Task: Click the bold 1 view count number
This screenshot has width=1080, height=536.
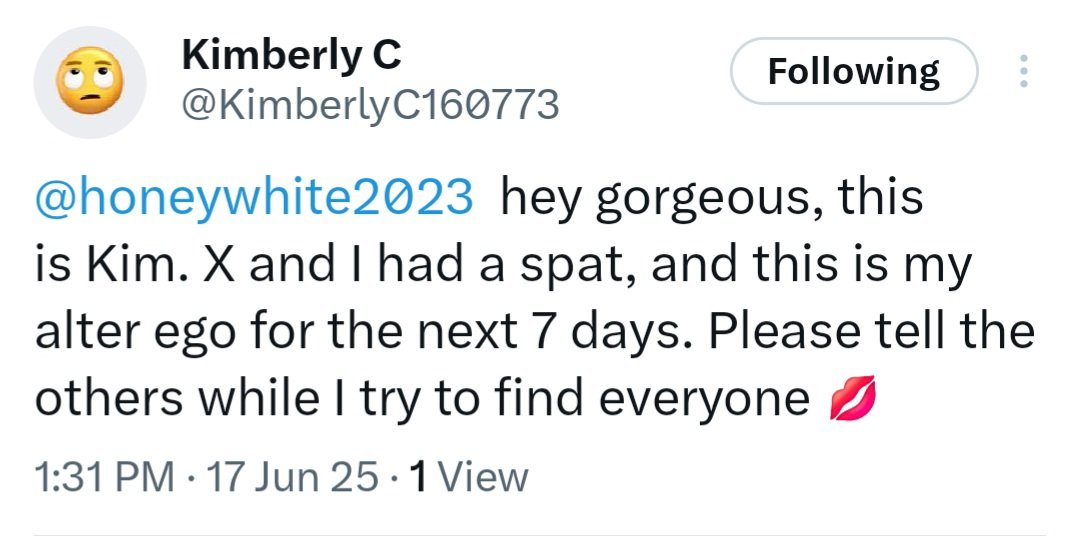Action: [x=417, y=477]
